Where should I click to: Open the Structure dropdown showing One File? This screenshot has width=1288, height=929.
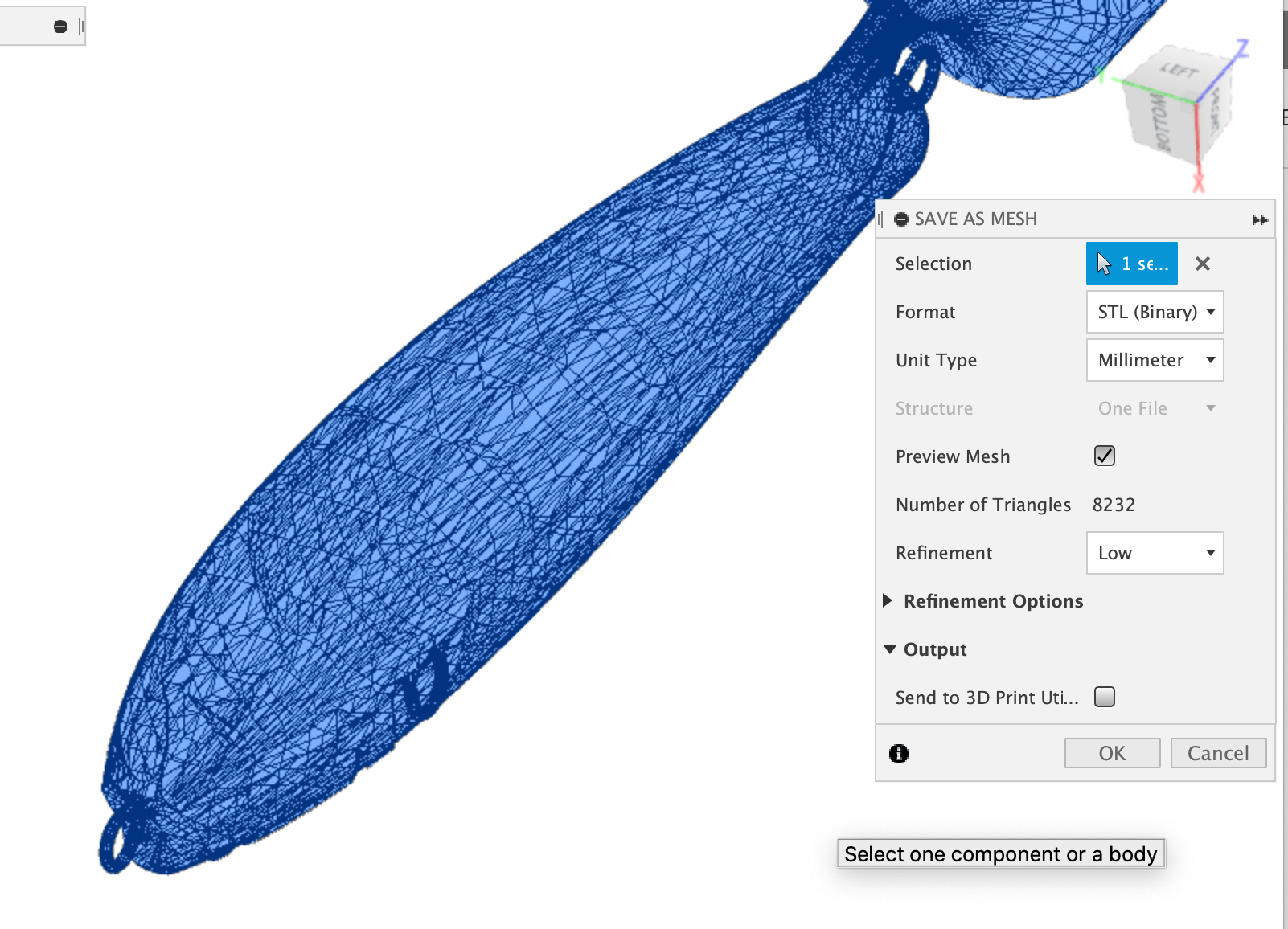1155,408
